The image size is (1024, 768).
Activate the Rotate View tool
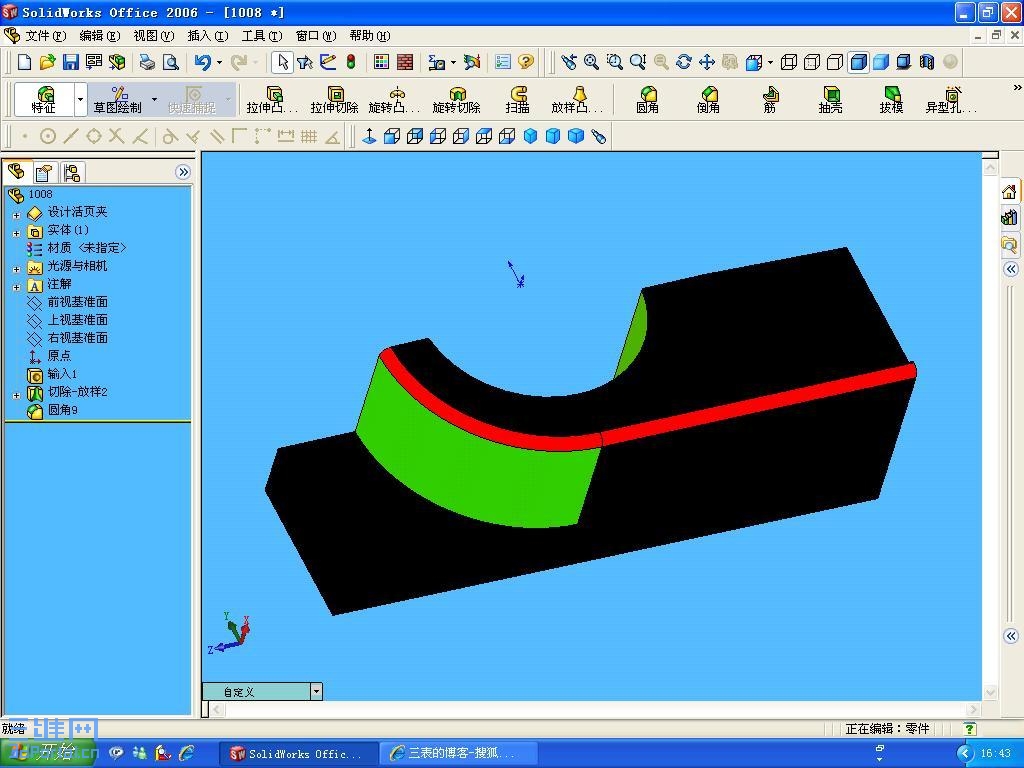tap(684, 62)
